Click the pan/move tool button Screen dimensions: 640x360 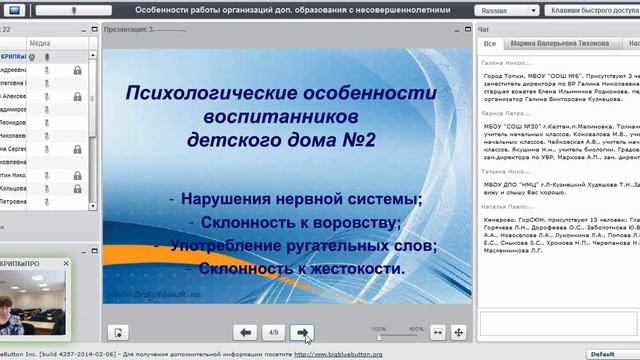458,333
